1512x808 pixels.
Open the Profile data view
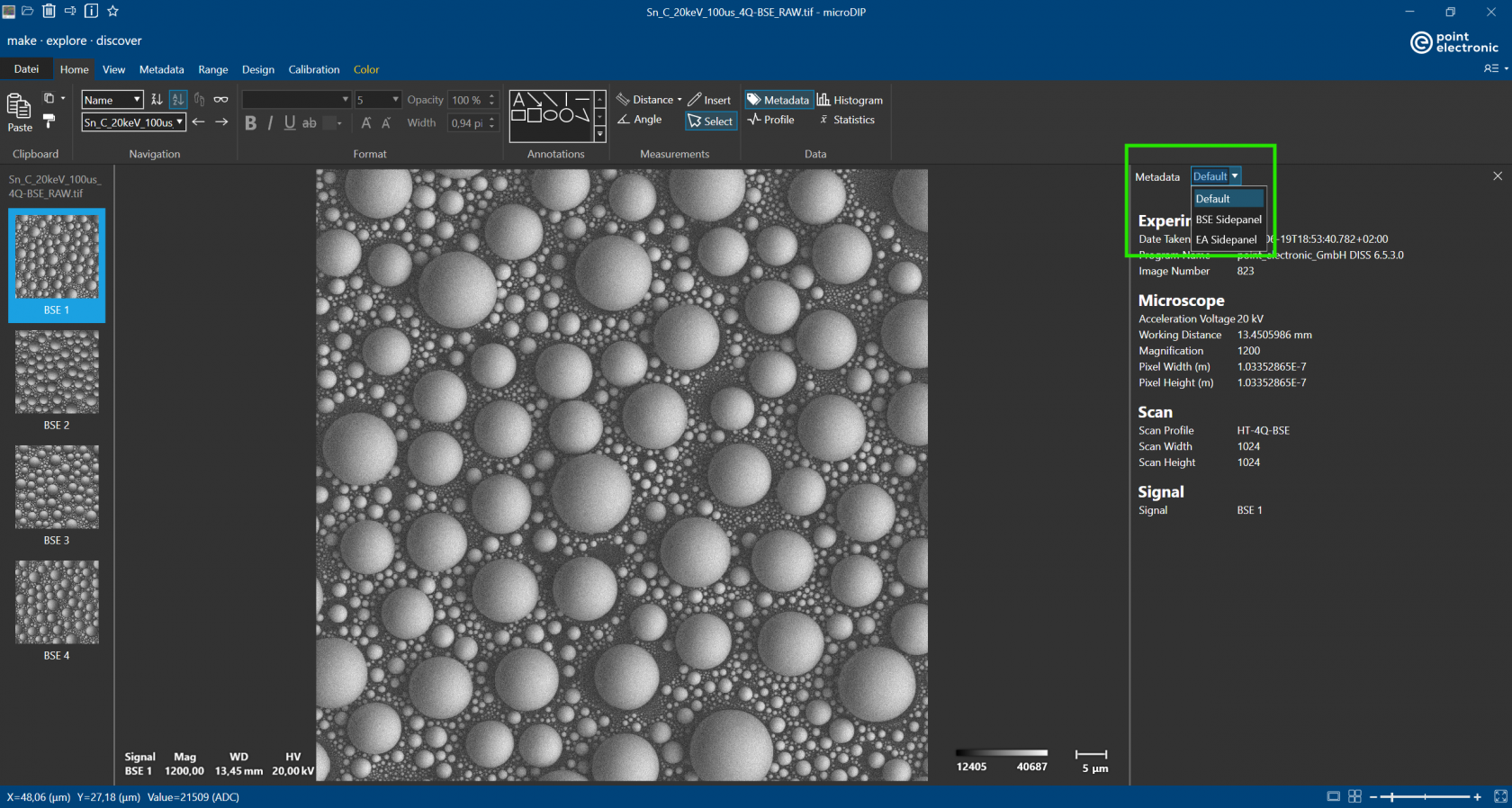771,120
